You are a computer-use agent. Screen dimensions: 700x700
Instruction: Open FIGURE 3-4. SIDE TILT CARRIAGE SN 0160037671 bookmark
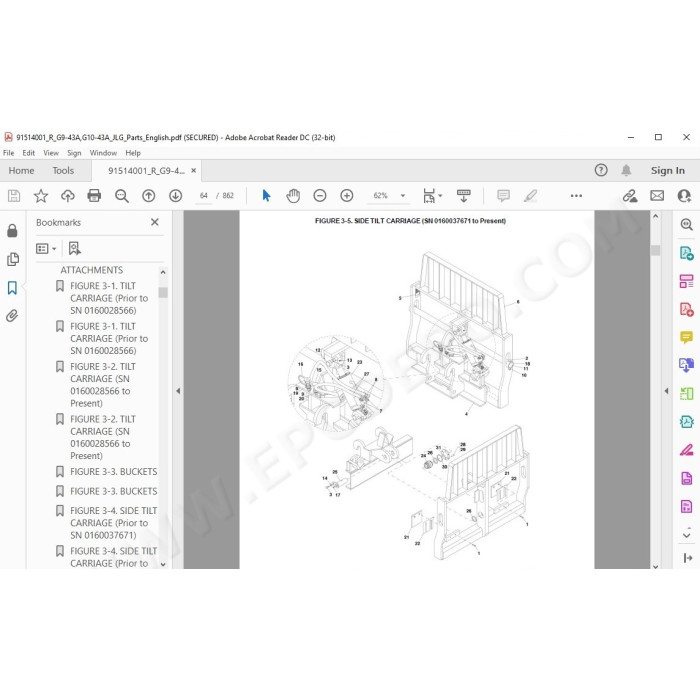[x=113, y=522]
